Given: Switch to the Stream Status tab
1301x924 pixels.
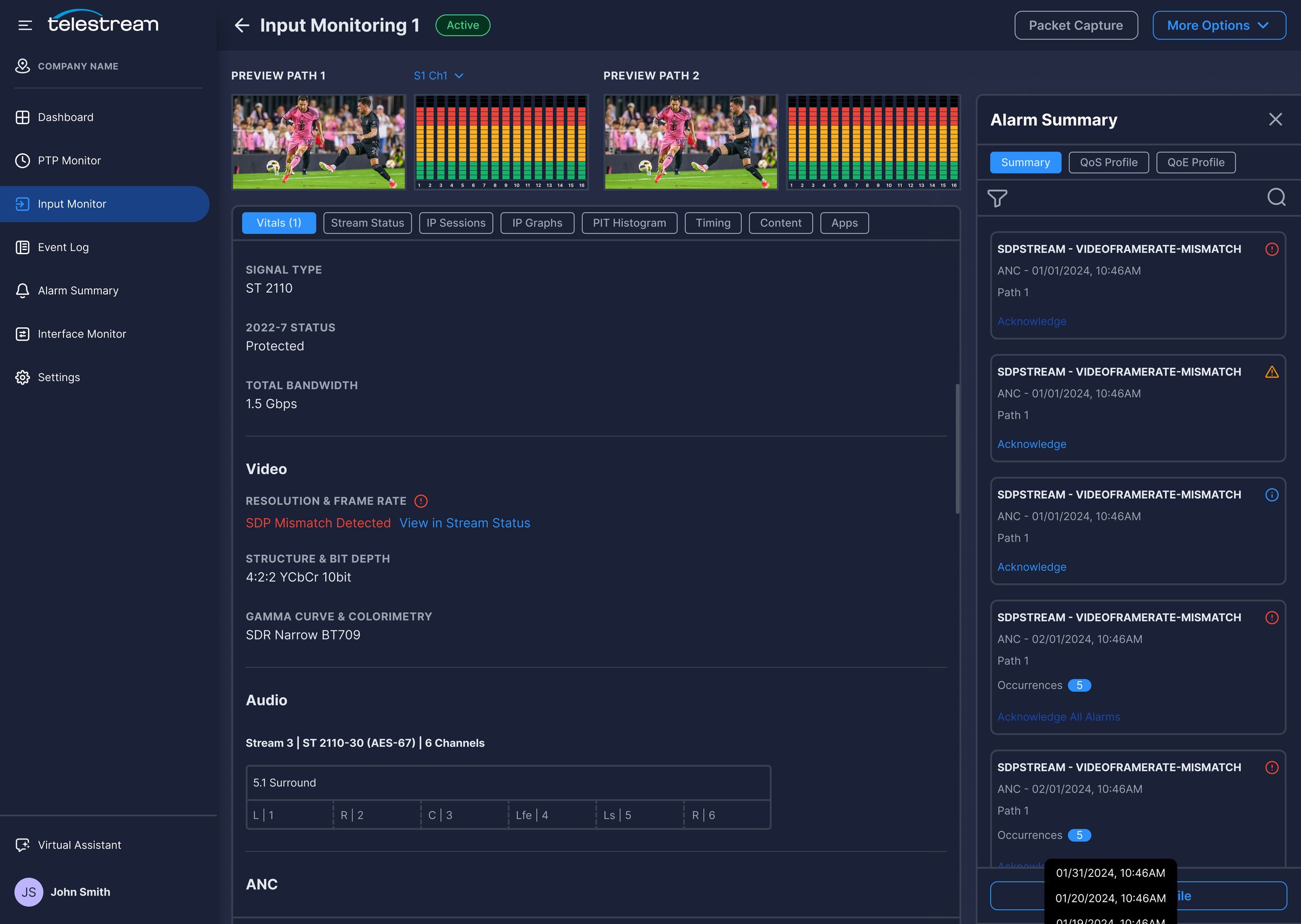Looking at the screenshot, I should (x=368, y=223).
